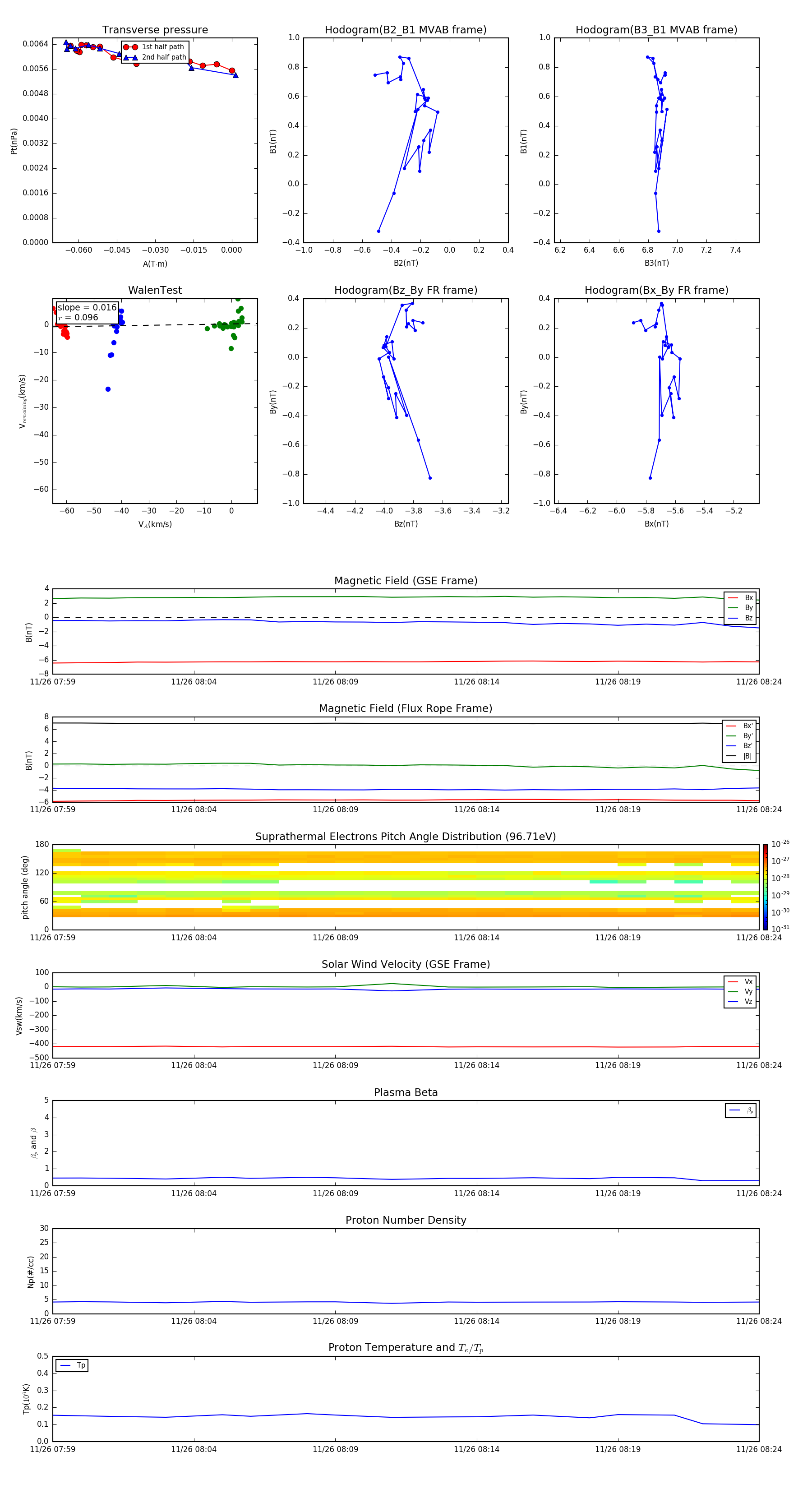Click the 'βp' legend in Plasma Beta plot

[741, 1110]
